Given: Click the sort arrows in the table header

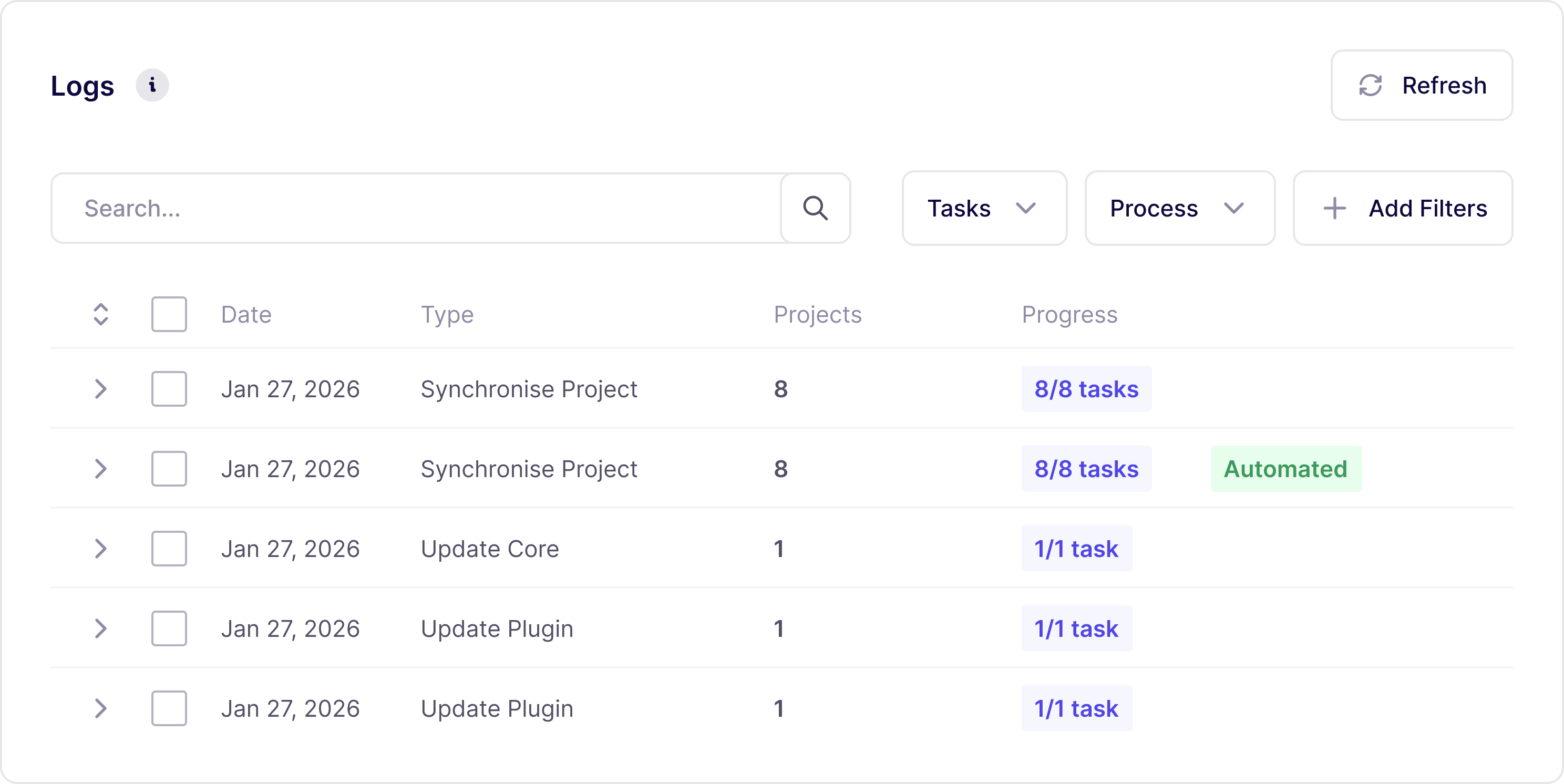Looking at the screenshot, I should point(101,315).
